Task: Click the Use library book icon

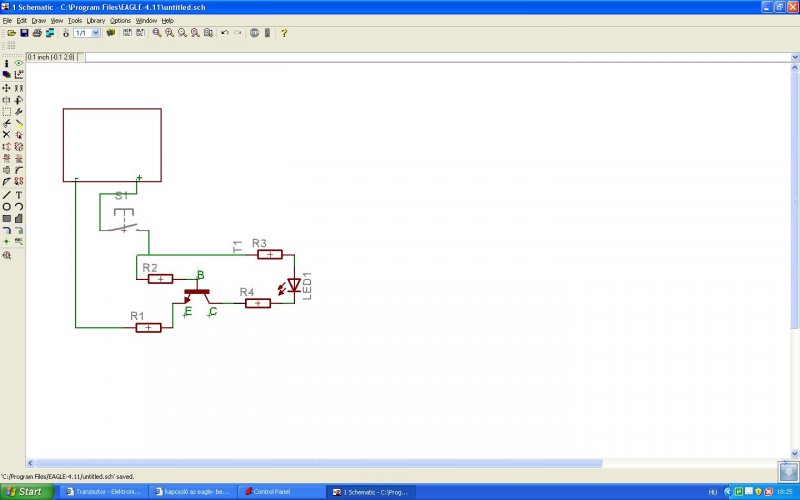Action: click(x=111, y=33)
